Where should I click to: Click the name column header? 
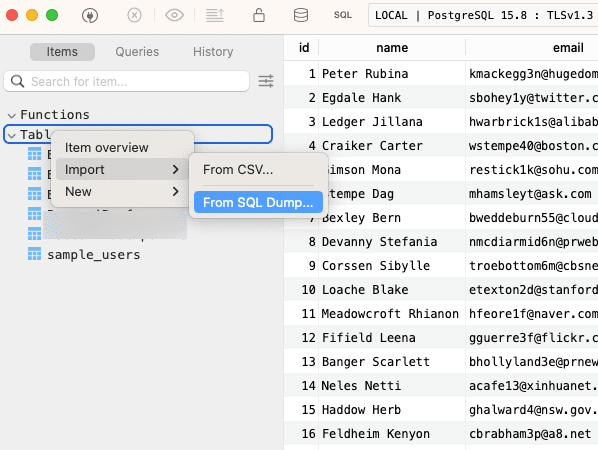point(392,48)
